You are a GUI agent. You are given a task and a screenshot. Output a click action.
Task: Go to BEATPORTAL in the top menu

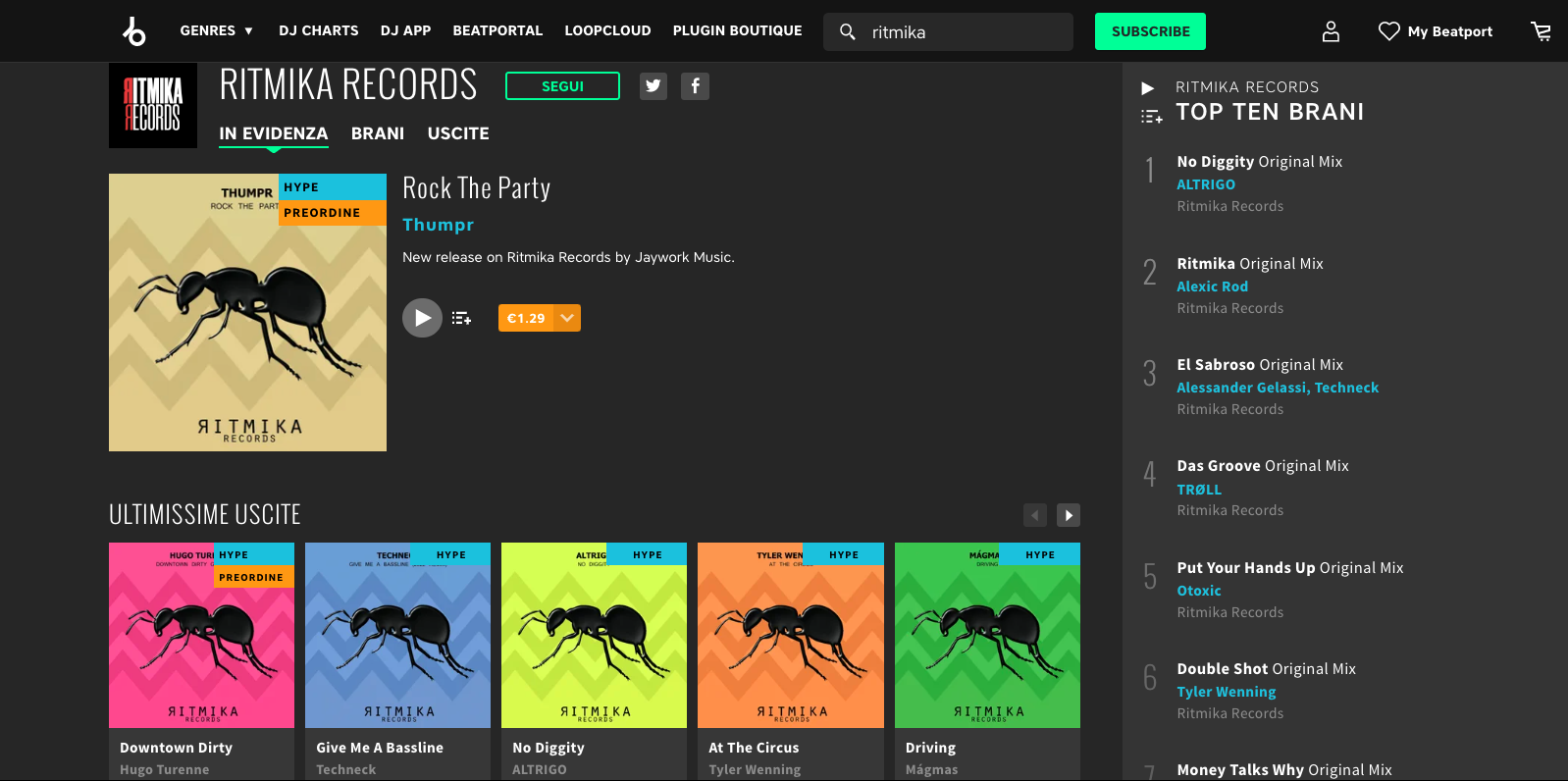click(497, 31)
